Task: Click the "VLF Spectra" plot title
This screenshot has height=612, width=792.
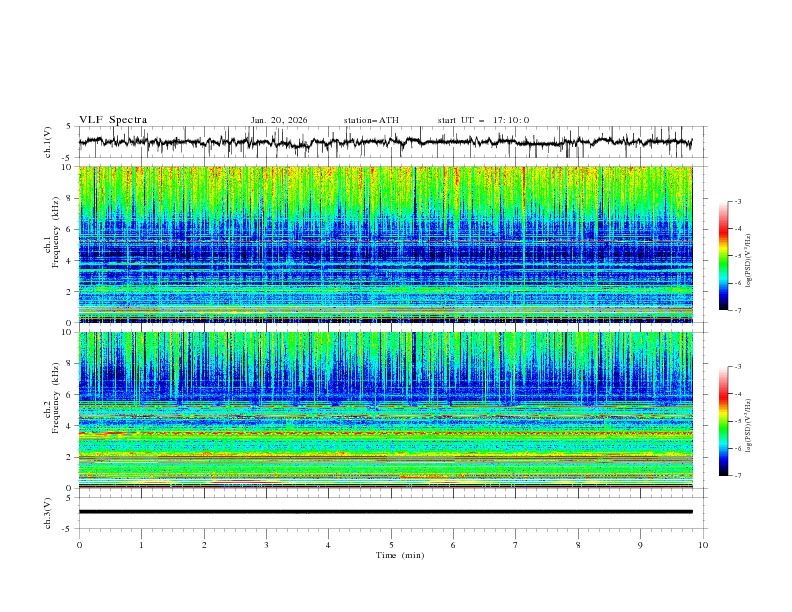Action: click(x=113, y=120)
